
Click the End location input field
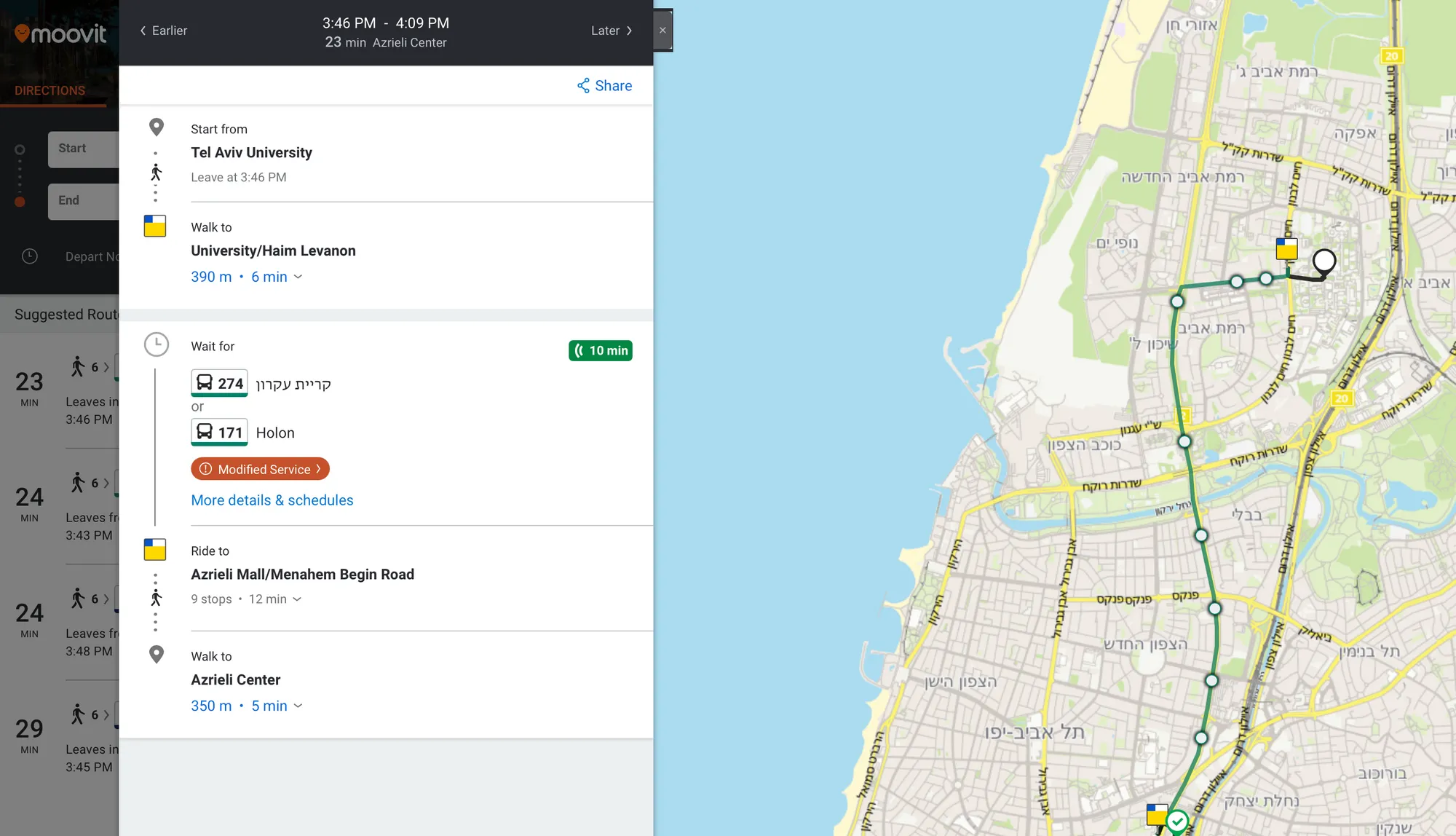pos(83,202)
